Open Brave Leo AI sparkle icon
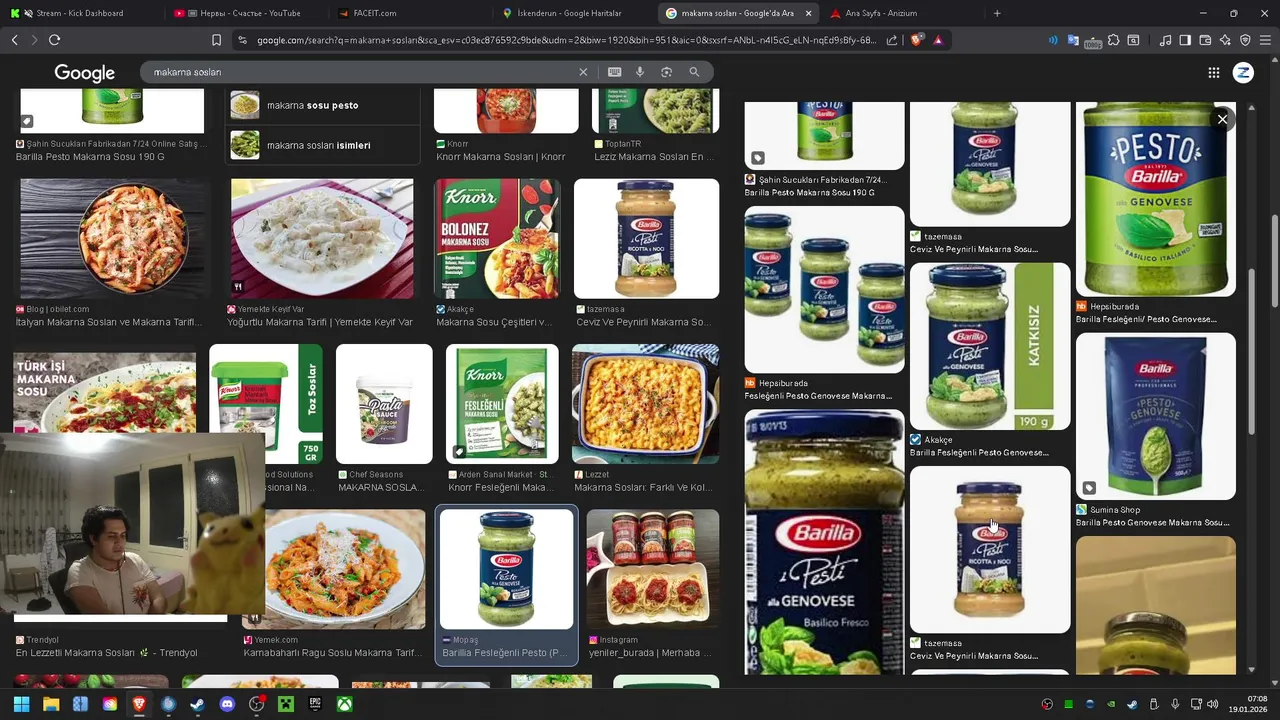1280x720 pixels. 1225,40
